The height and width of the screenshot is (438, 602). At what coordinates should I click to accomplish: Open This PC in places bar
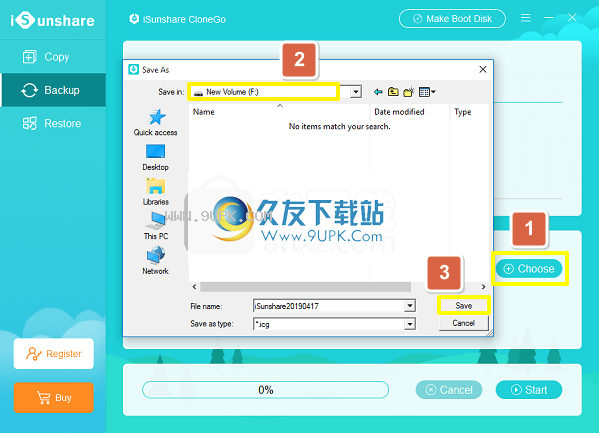pyautogui.click(x=155, y=226)
